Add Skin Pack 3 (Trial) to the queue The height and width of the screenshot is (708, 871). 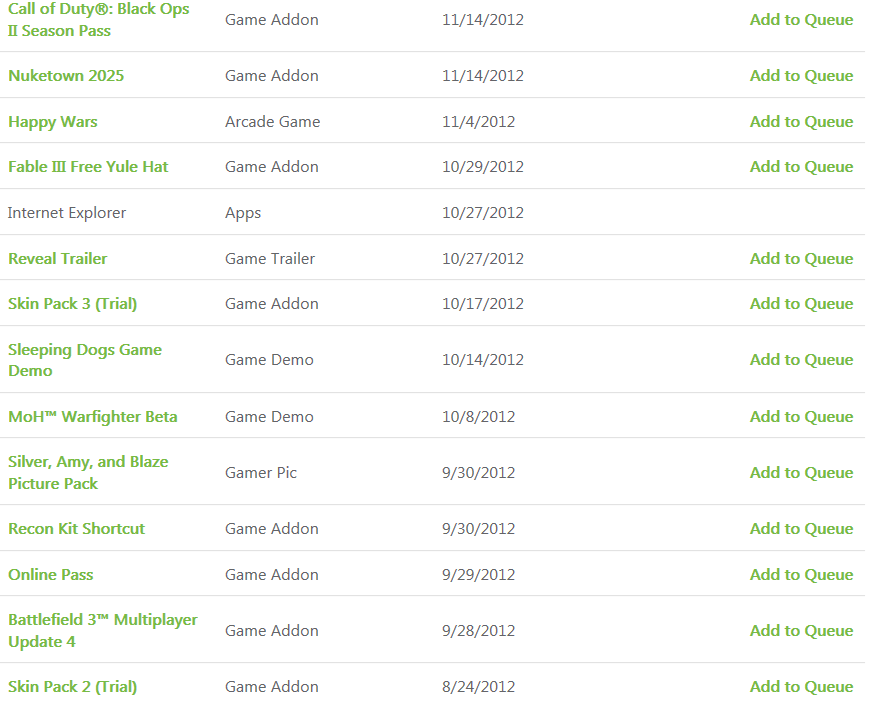click(x=801, y=304)
